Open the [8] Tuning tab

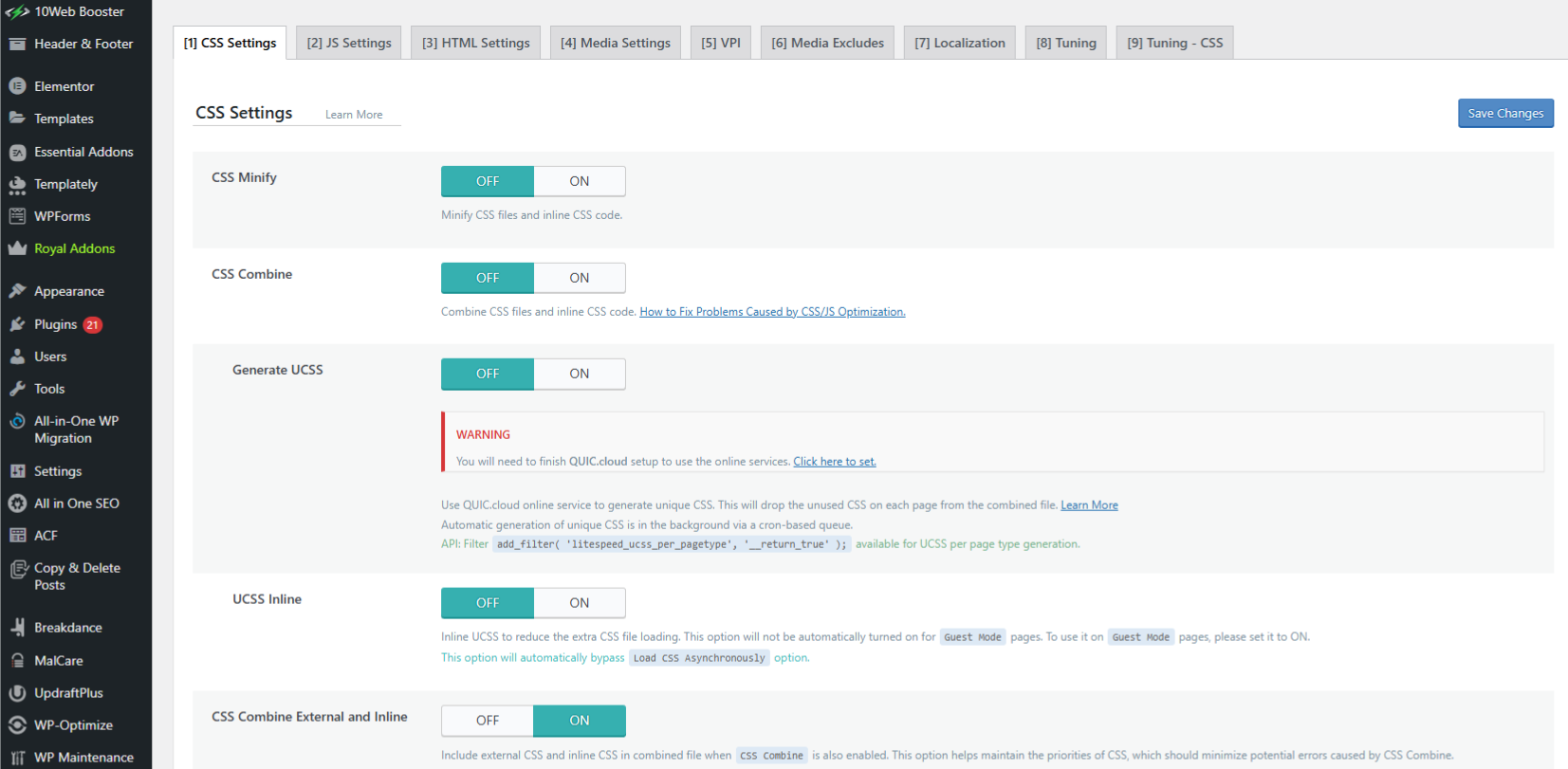1066,43
